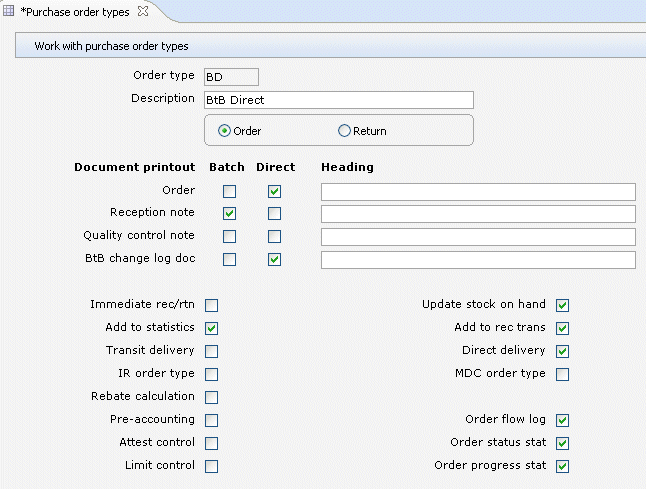Check Direct for Quality control note
The height and width of the screenshot is (489, 646).
click(275, 237)
